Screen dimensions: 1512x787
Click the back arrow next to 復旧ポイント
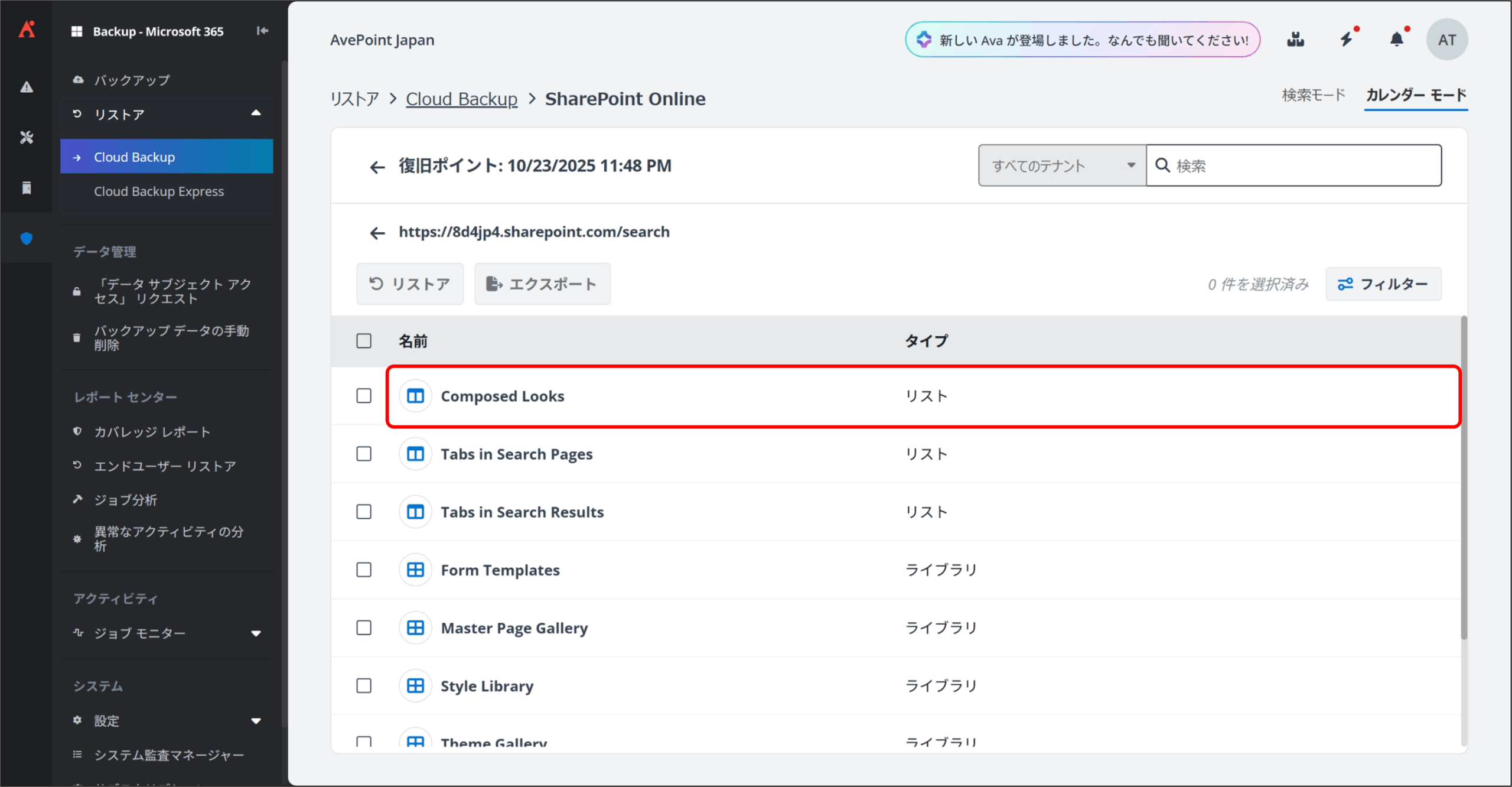tap(377, 167)
